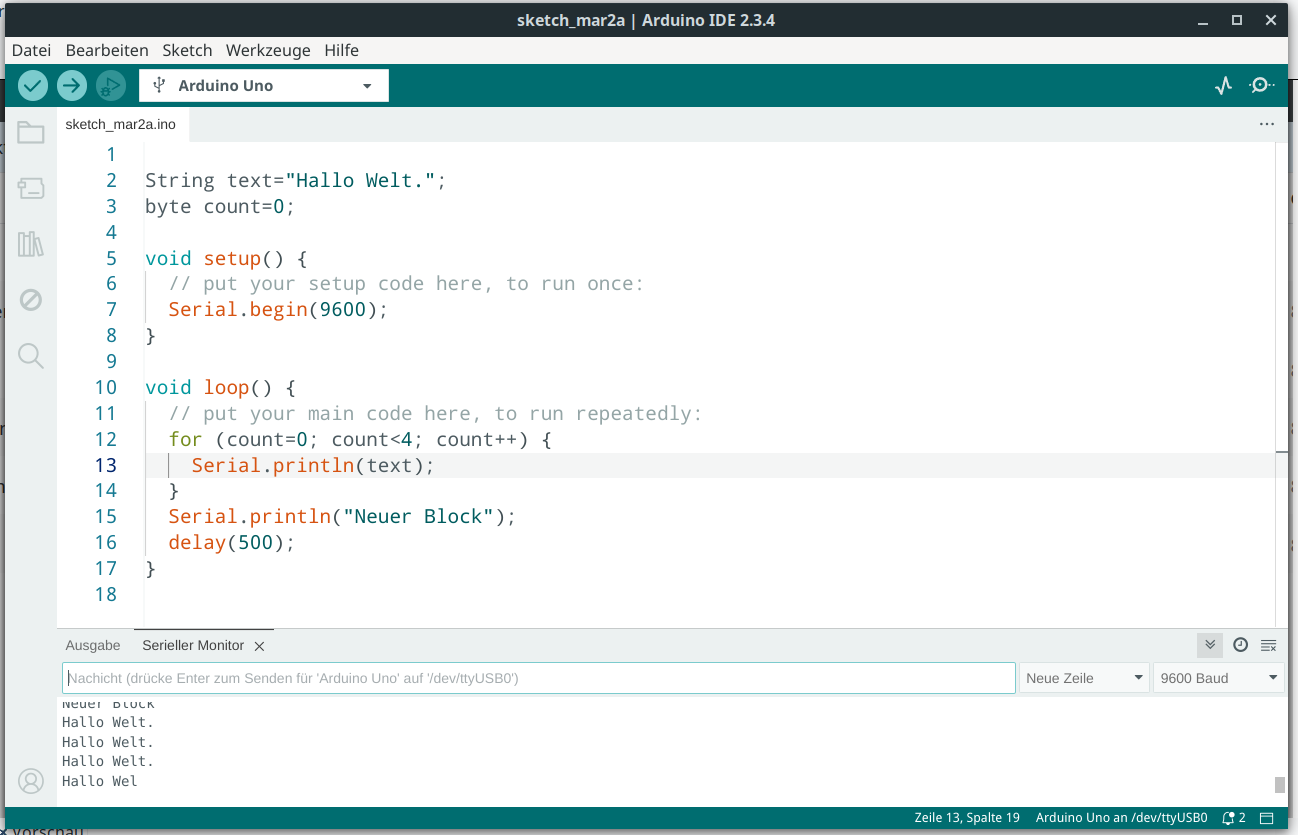Viewport: 1298px width, 835px height.
Task: Open the Debug sidebar panel icon
Action: tap(31, 300)
